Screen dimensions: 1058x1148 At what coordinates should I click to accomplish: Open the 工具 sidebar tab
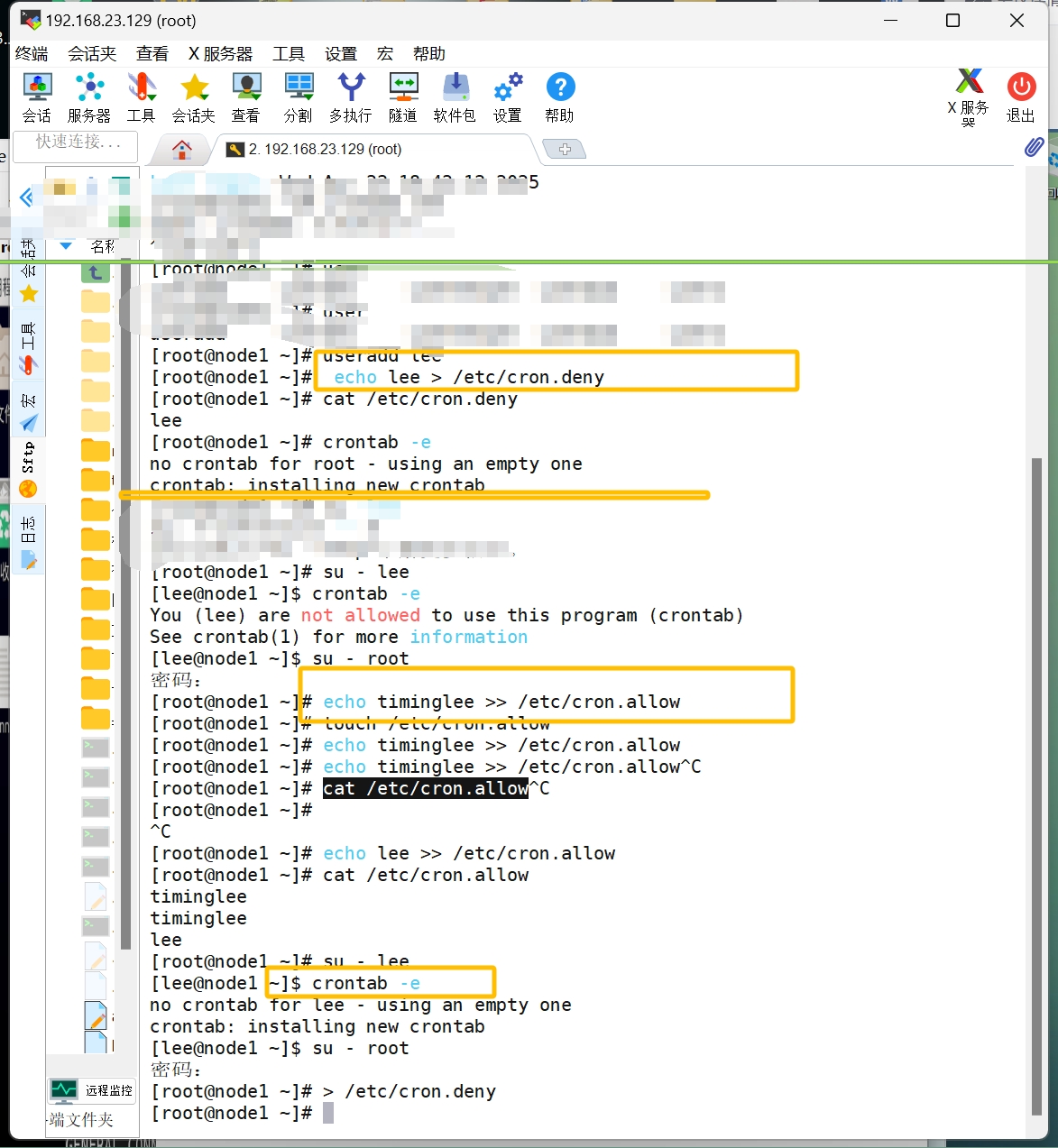[x=29, y=348]
